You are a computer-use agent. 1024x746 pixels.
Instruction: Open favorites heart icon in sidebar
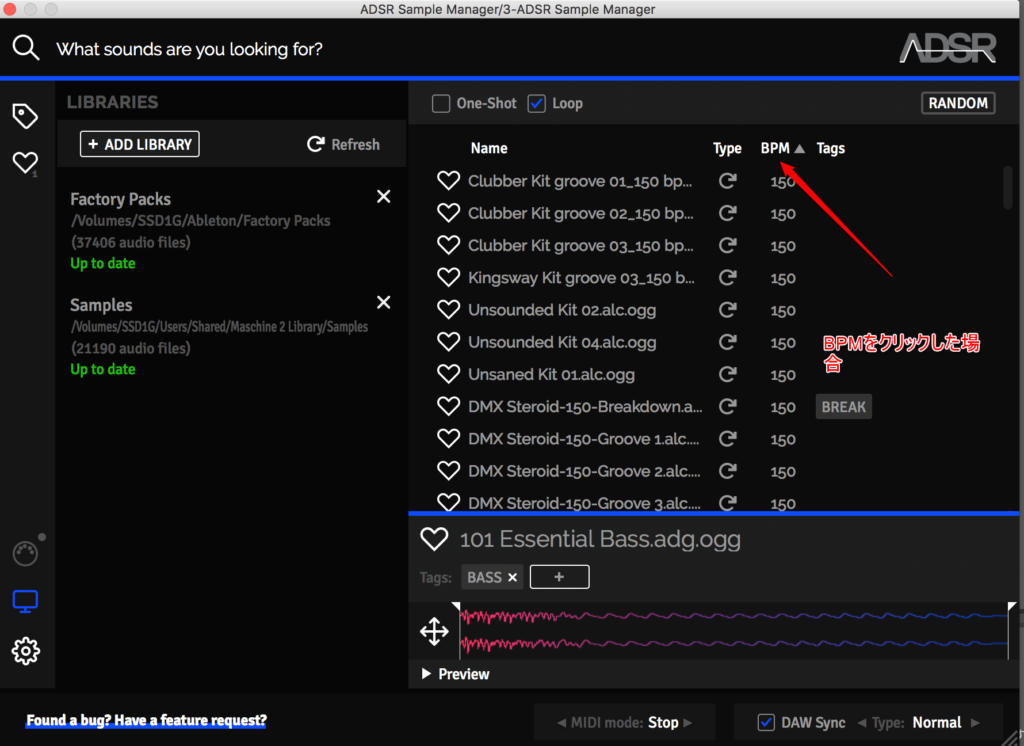(x=24, y=162)
